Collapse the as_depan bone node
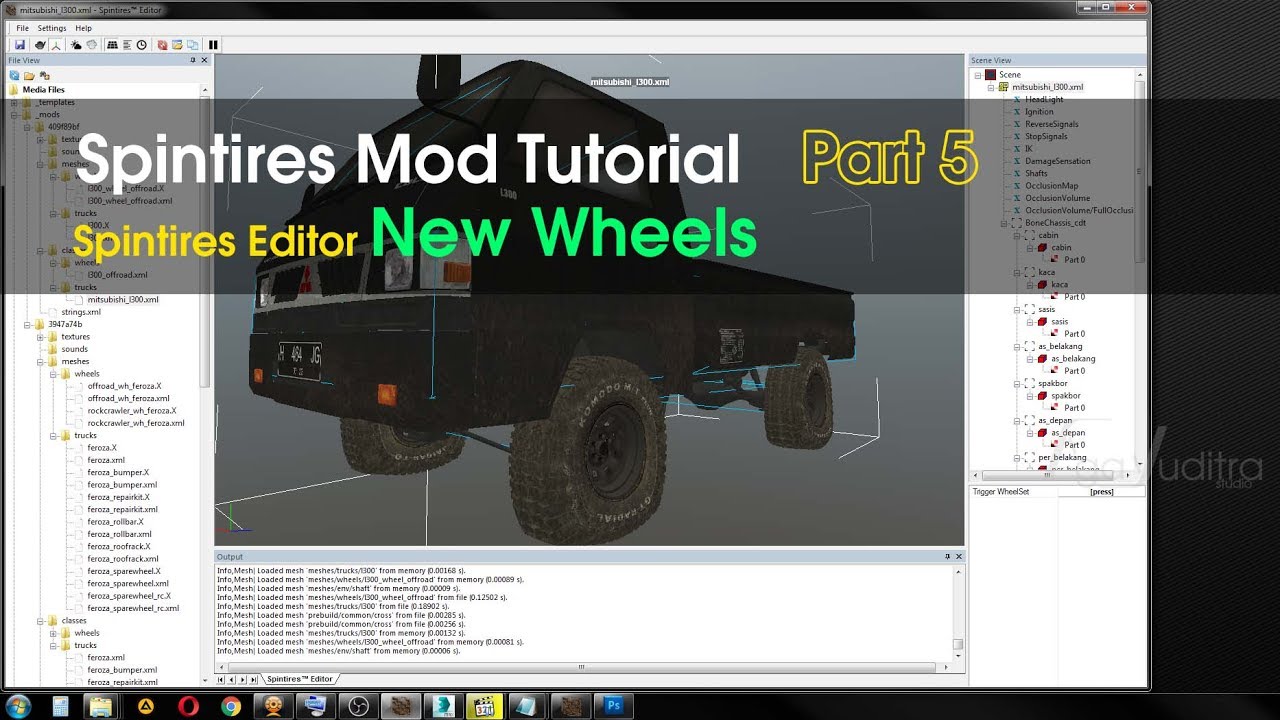Viewport: 1280px width, 720px height. pos(1017,421)
